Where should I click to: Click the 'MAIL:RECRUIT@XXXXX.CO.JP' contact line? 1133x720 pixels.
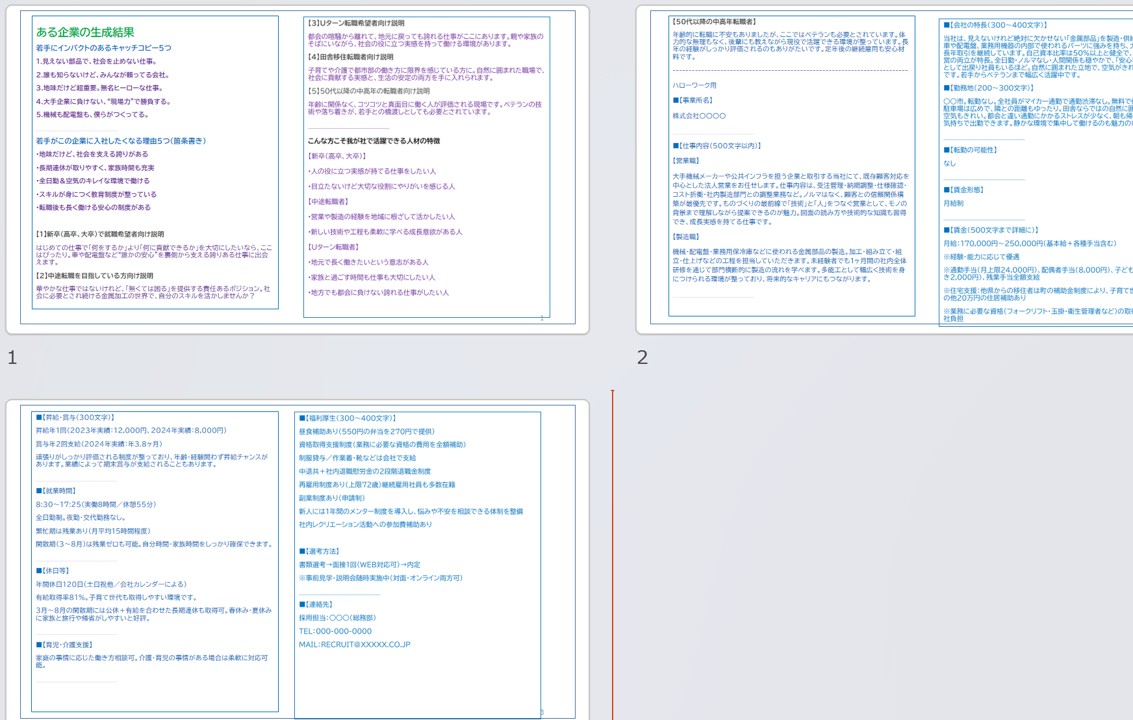pyautogui.click(x=354, y=645)
